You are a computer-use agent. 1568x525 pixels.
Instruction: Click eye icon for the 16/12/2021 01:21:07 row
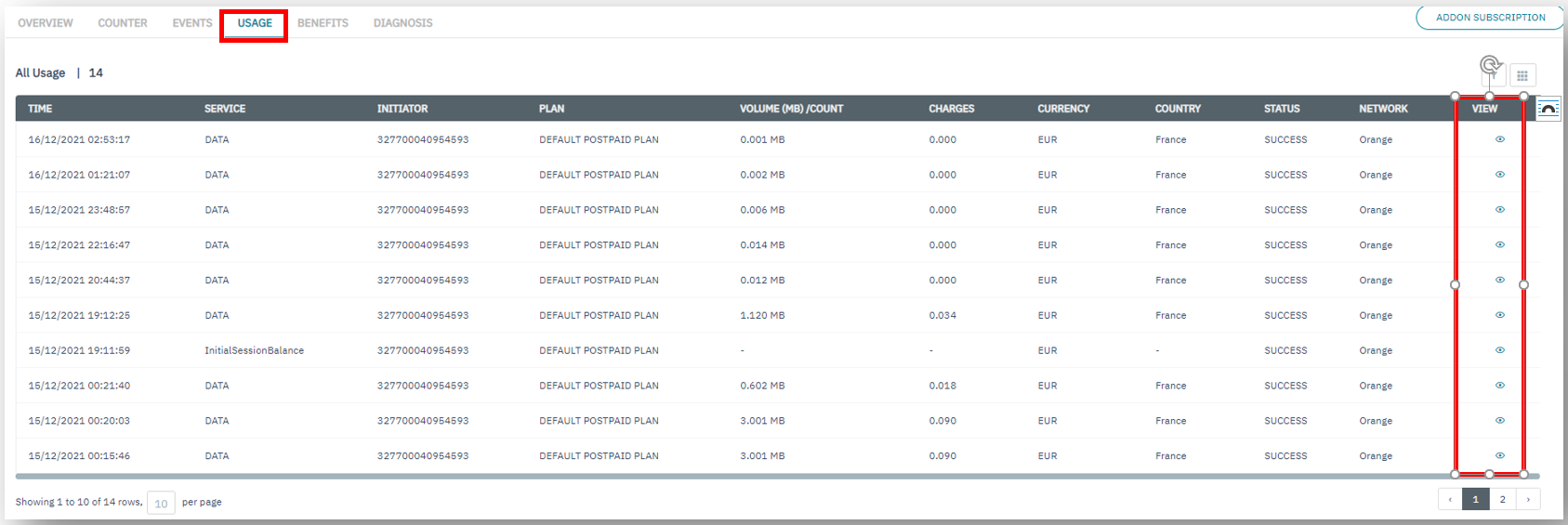click(1499, 175)
